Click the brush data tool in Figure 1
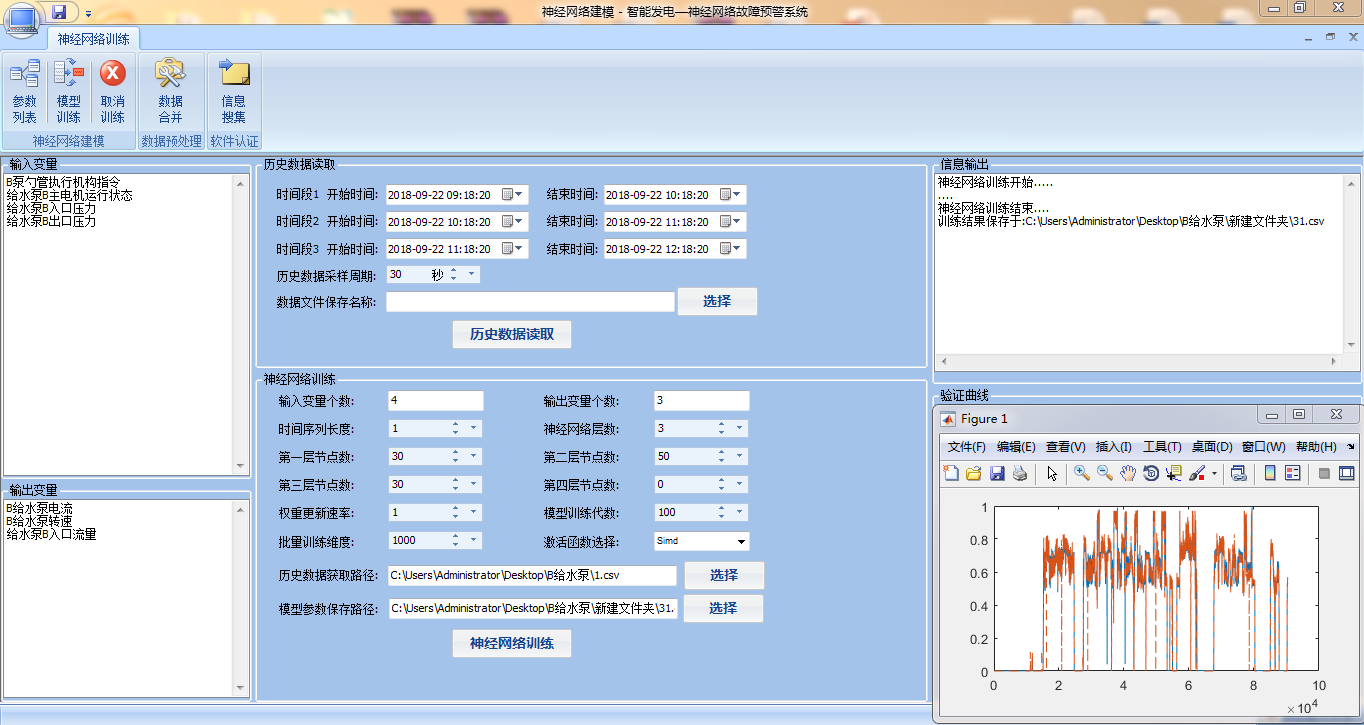 click(x=1197, y=473)
